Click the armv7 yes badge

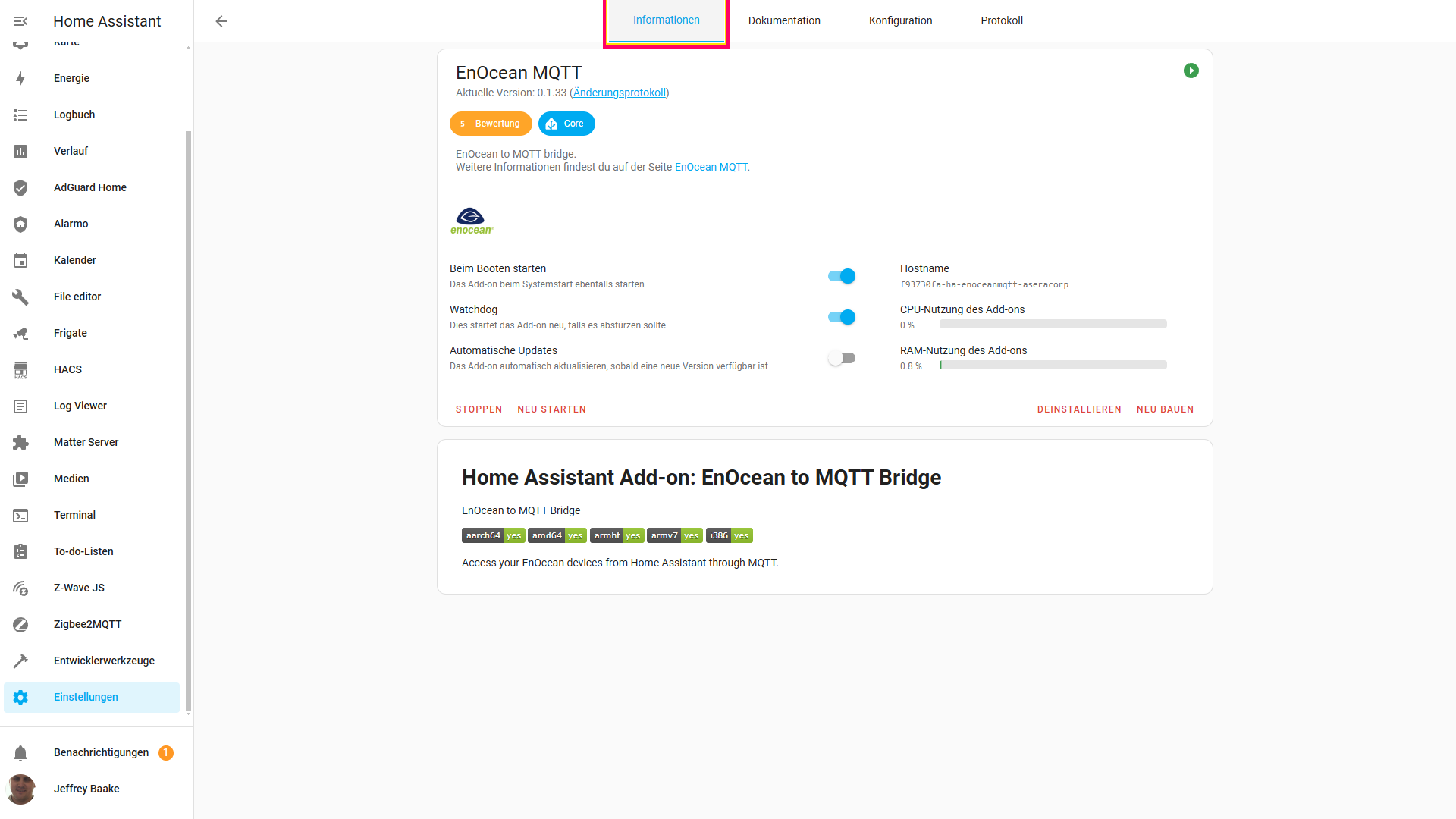point(675,535)
